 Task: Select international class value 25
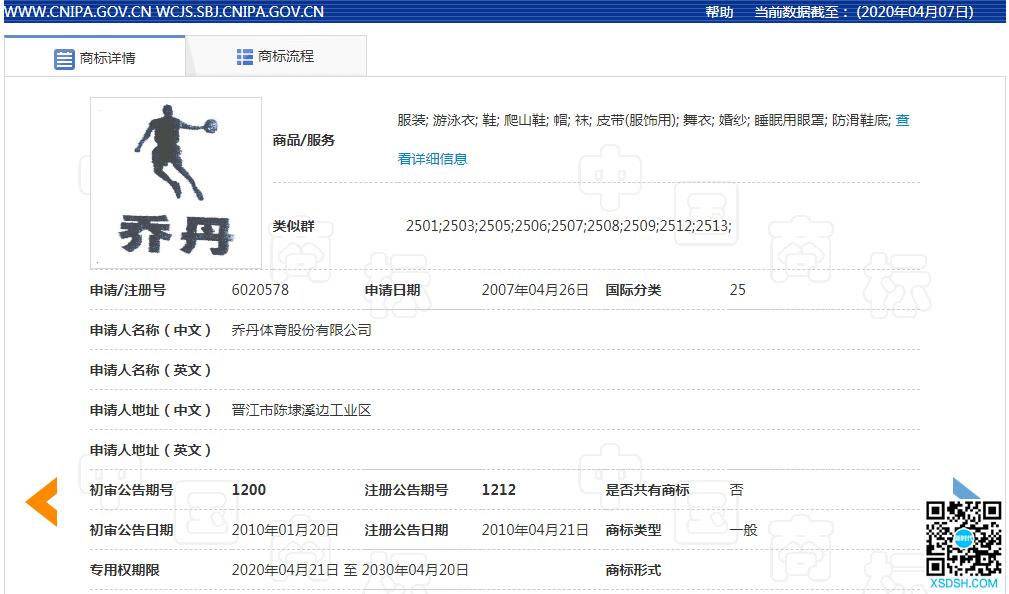click(x=737, y=290)
